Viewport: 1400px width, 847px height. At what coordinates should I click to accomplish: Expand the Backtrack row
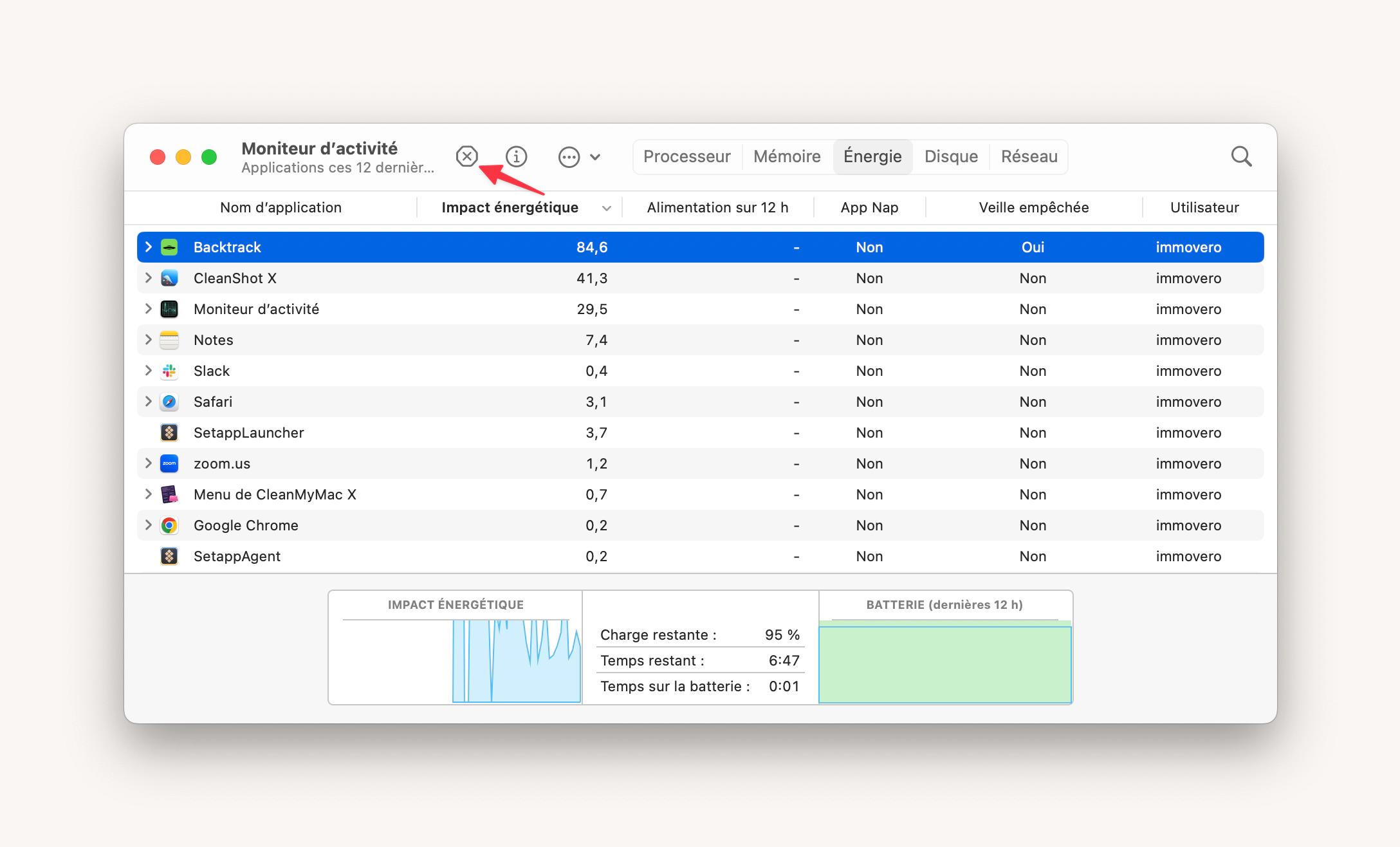148,247
